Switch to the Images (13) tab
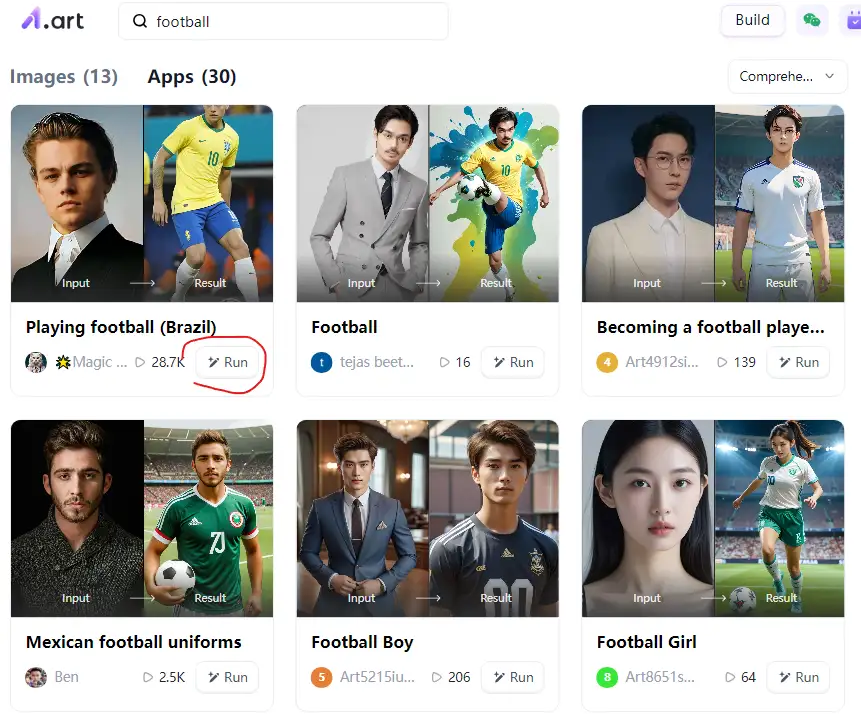Viewport: 861px width, 714px height. click(64, 76)
